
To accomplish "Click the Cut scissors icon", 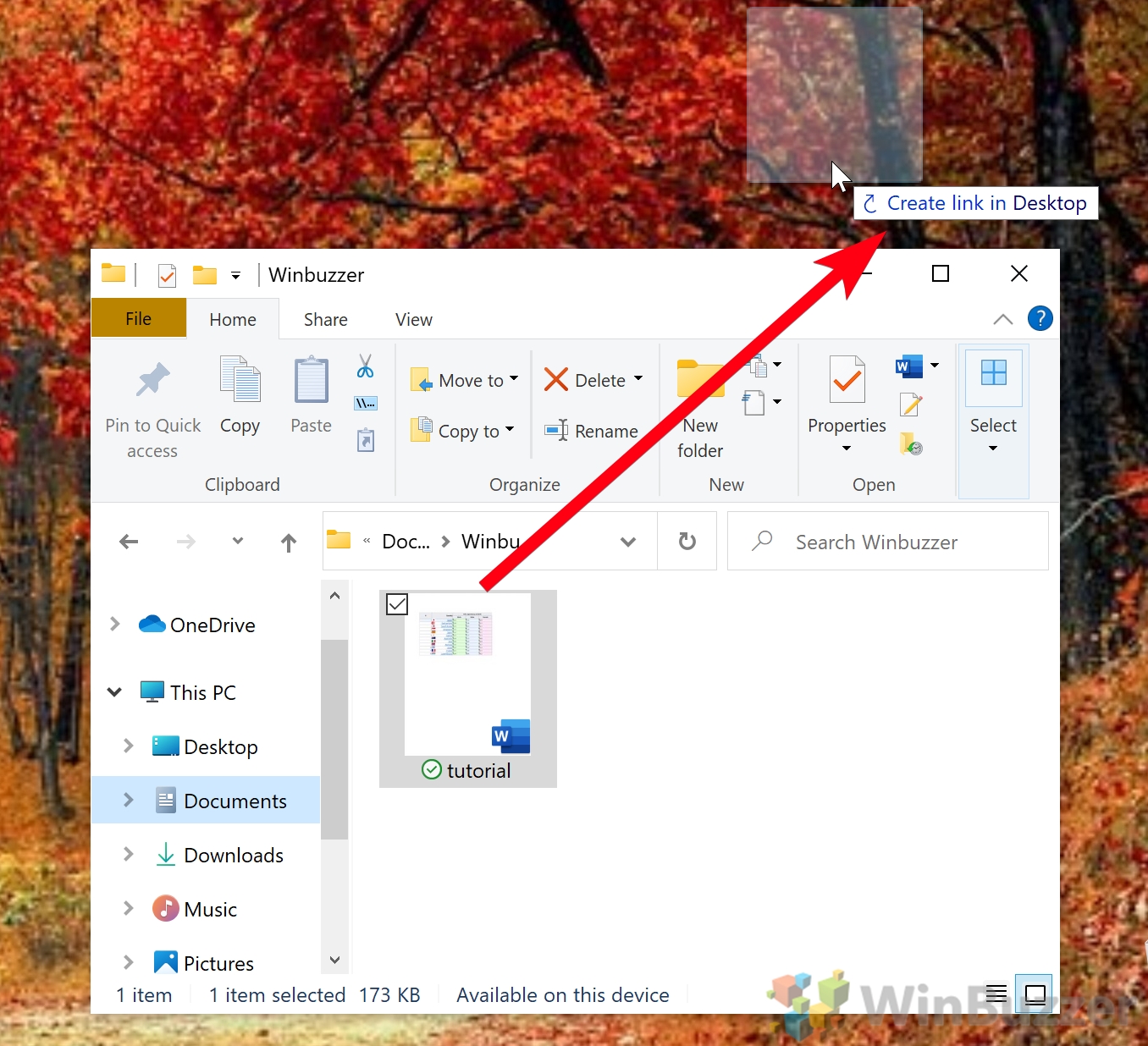I will 365,366.
